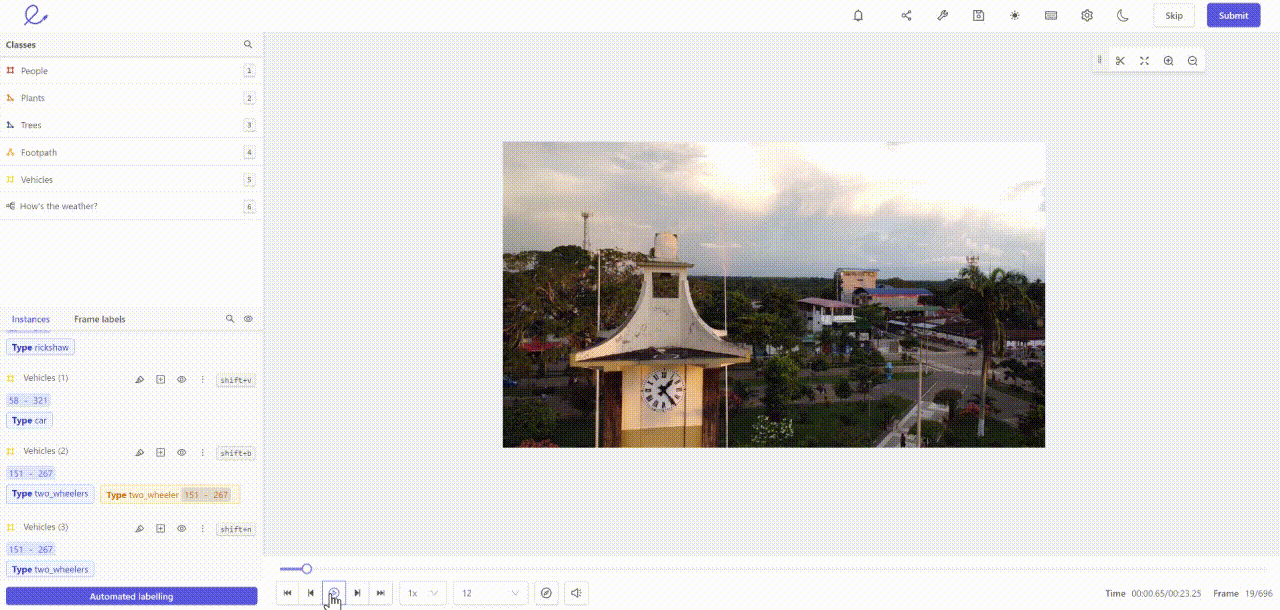Click shift+v shortcut badge for Vehicles (1)
Screen dimensions: 1280x610
[x=236, y=380]
